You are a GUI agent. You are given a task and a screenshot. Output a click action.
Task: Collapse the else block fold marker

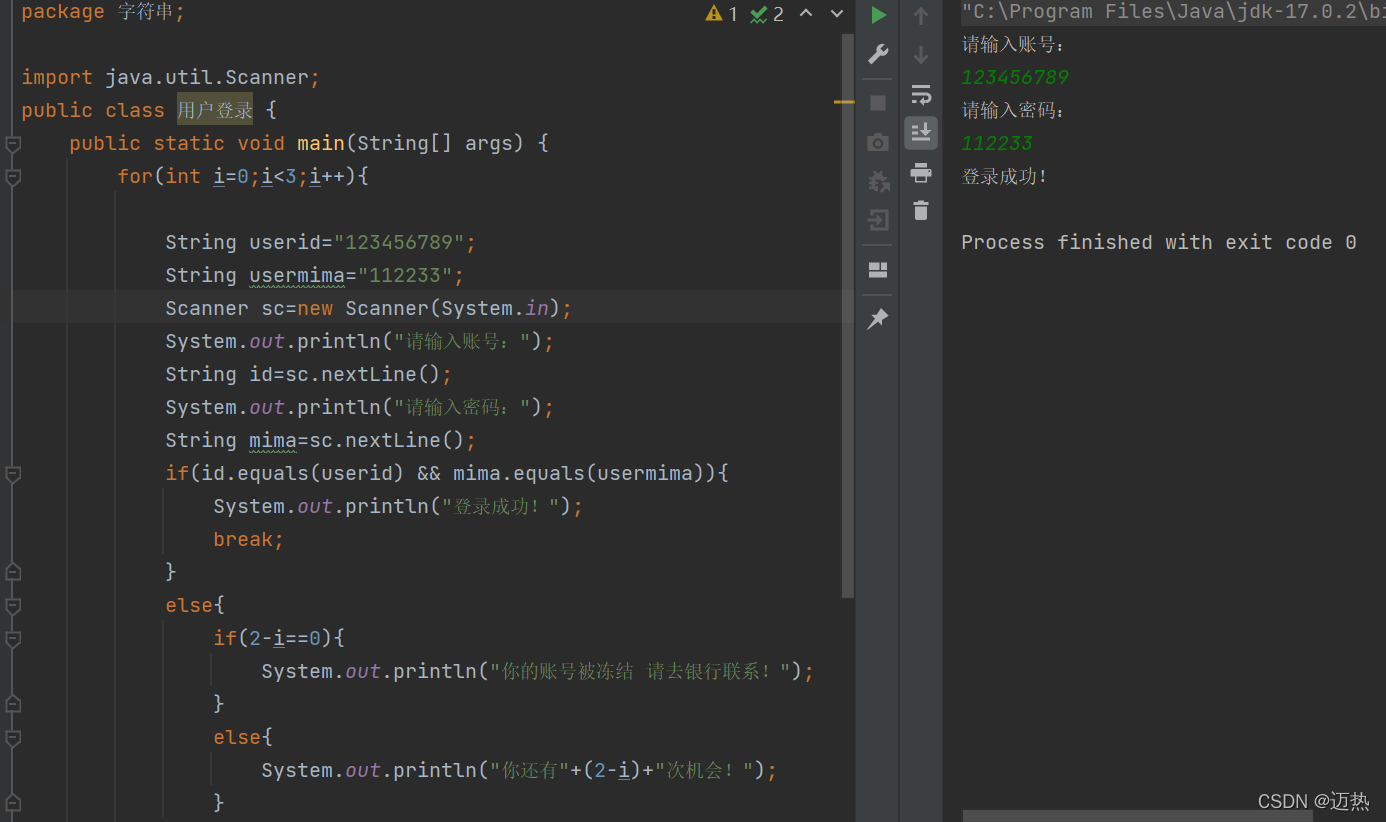(x=13, y=606)
